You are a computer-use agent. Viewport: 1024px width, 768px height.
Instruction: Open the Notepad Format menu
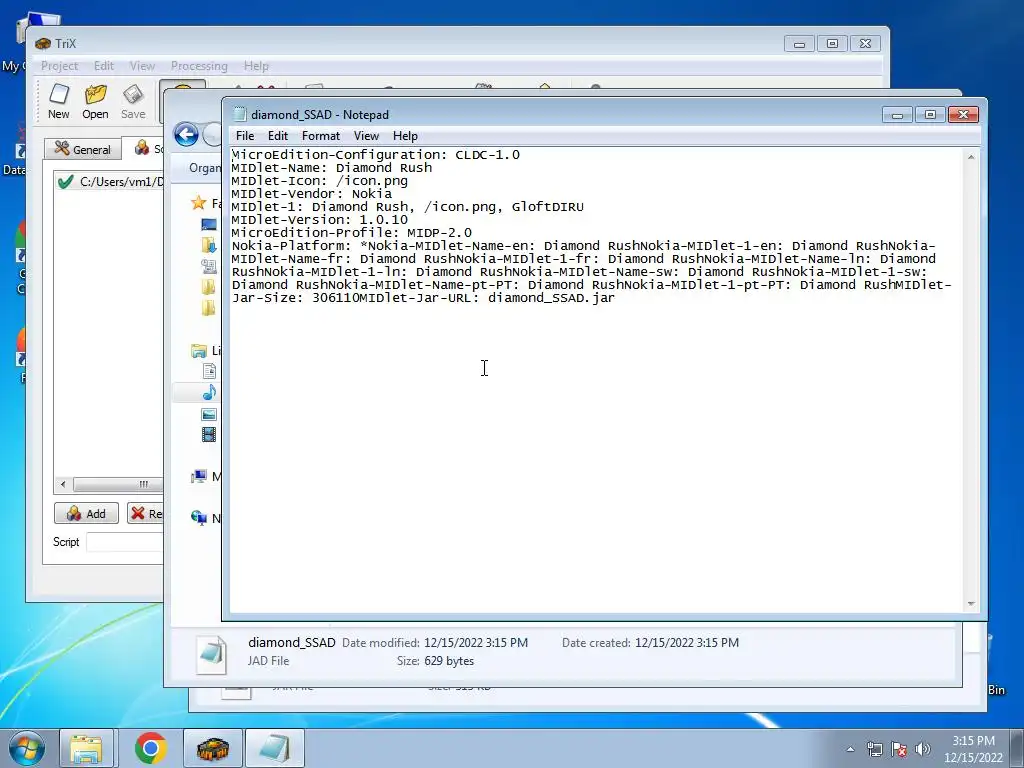coord(321,136)
